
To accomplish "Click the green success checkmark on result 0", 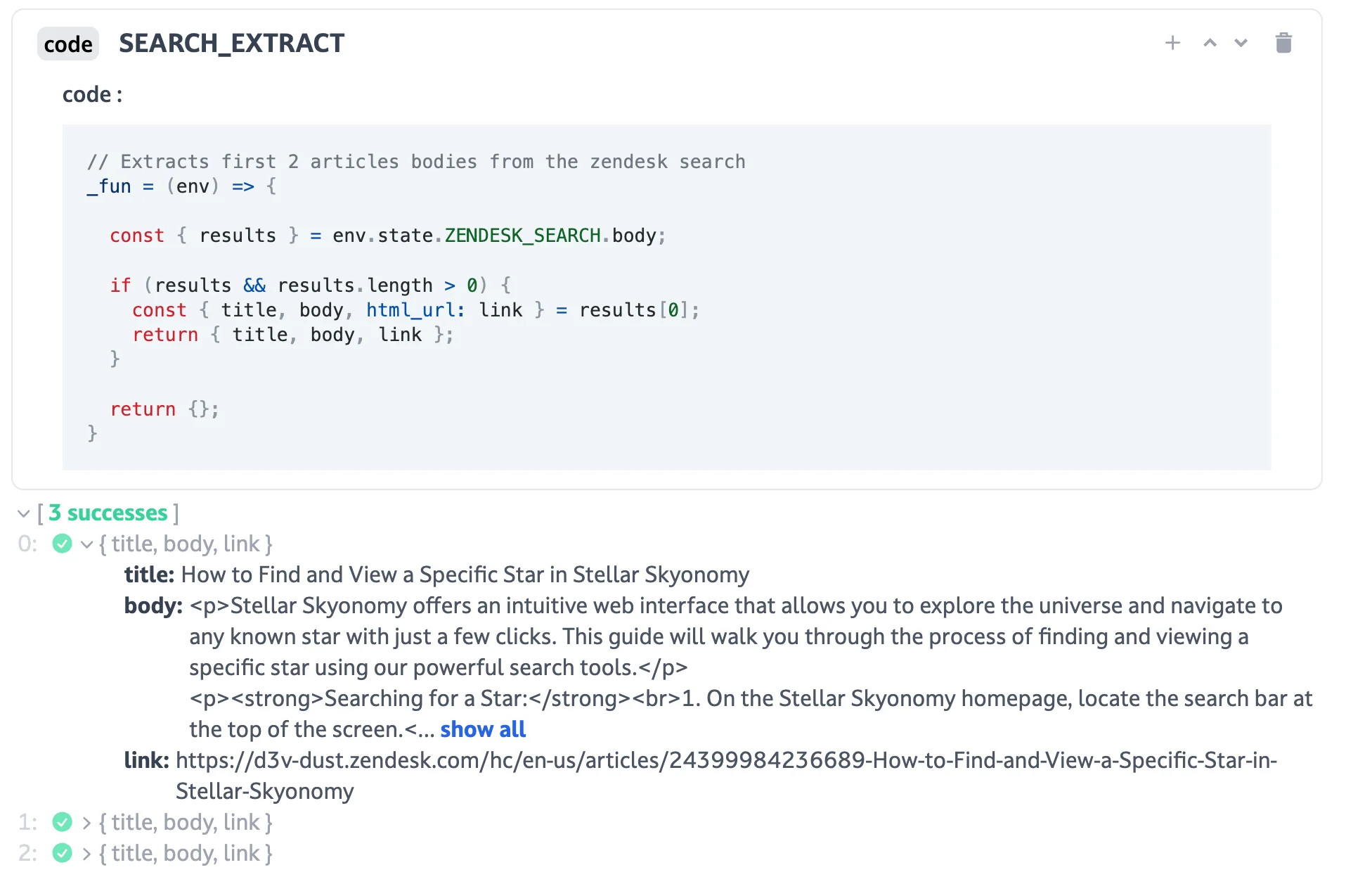I will 63,543.
